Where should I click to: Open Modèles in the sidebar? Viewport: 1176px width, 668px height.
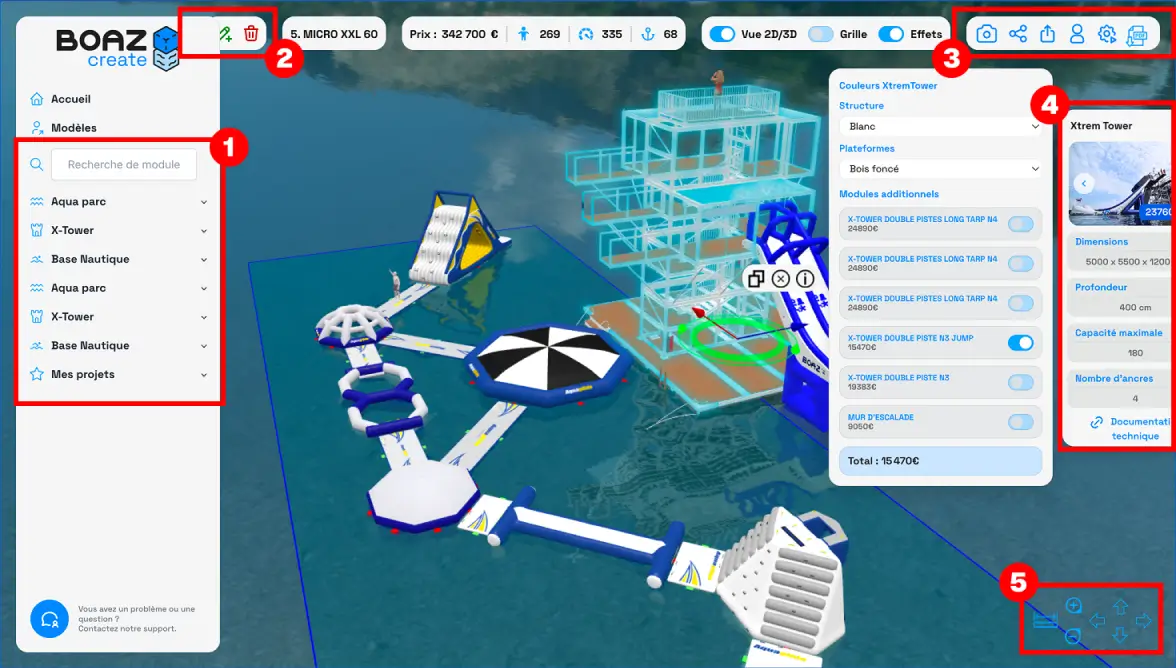point(74,127)
